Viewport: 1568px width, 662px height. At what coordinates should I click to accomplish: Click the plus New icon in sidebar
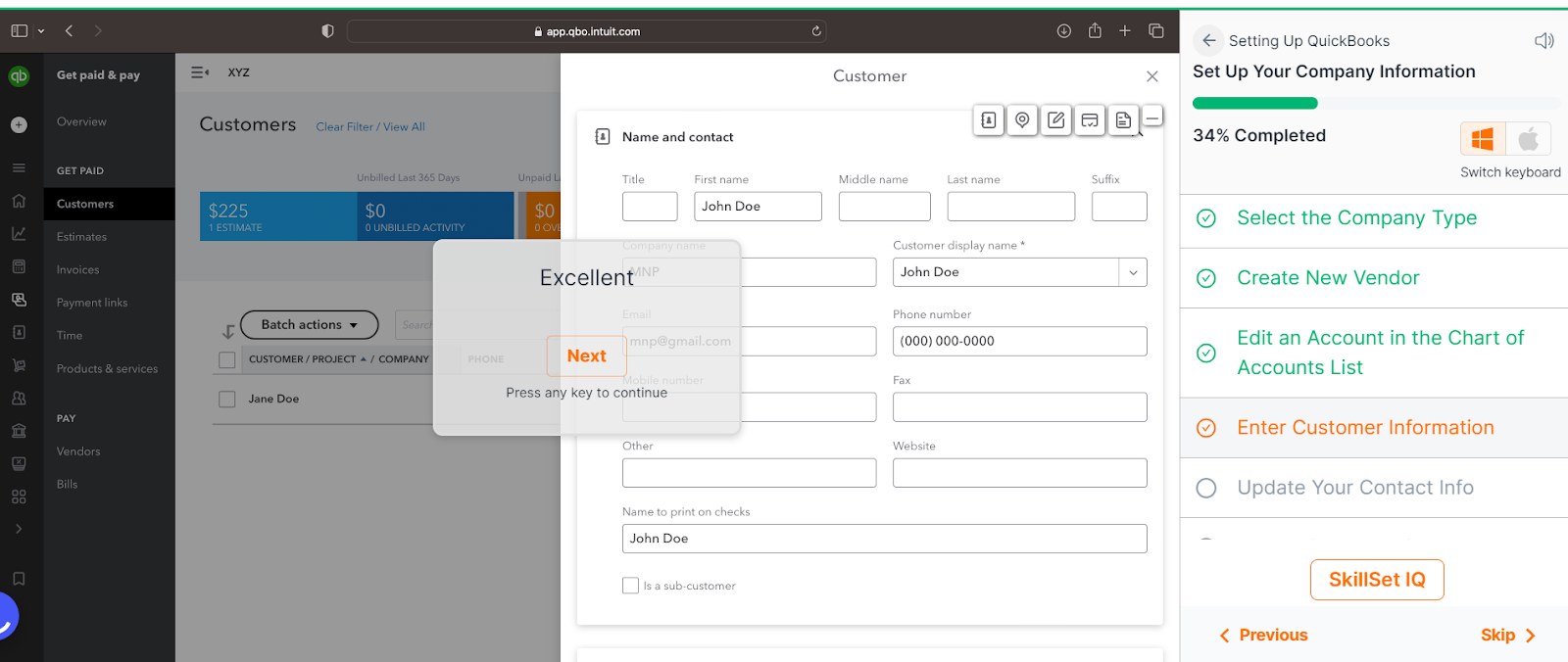[x=19, y=125]
